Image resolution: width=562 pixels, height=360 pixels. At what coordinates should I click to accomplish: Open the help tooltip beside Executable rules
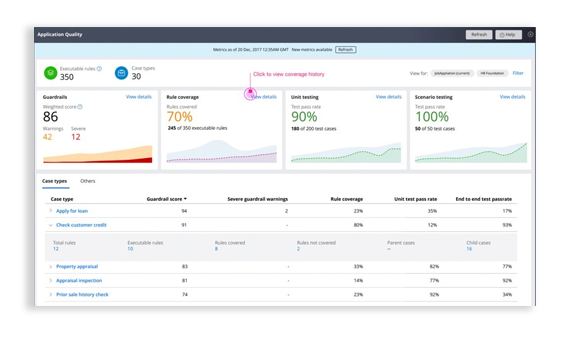pos(99,68)
